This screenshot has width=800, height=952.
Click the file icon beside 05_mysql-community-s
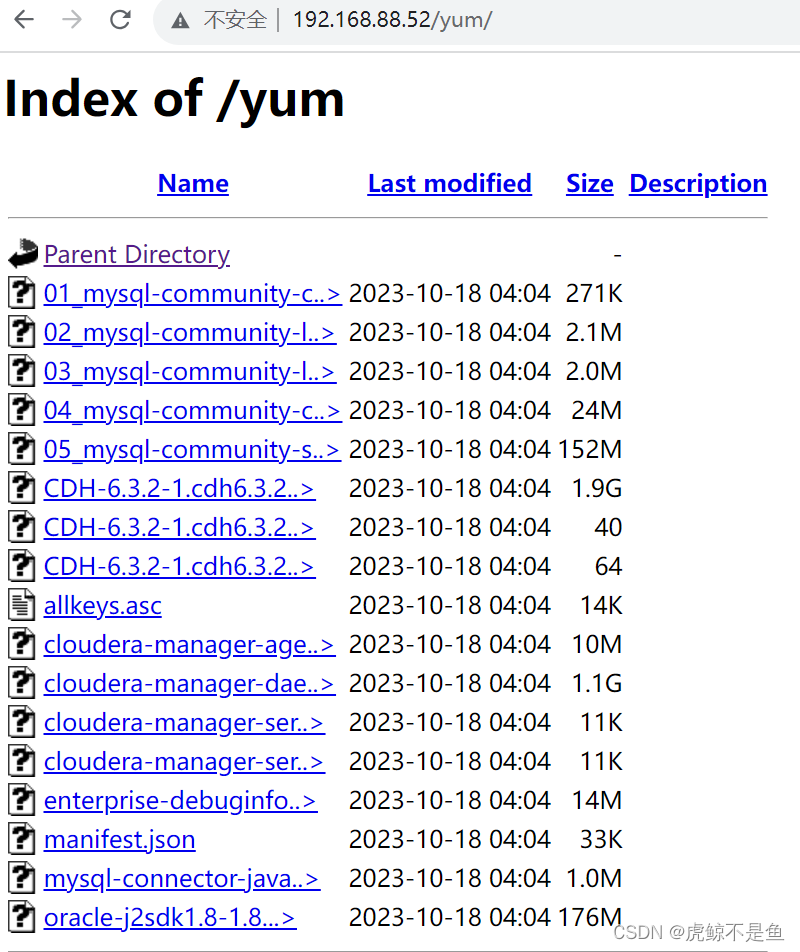point(22,449)
